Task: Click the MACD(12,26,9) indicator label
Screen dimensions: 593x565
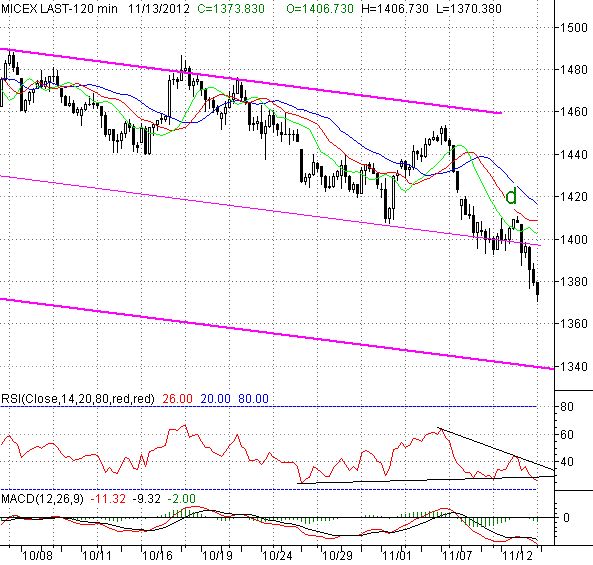Action: (x=42, y=498)
